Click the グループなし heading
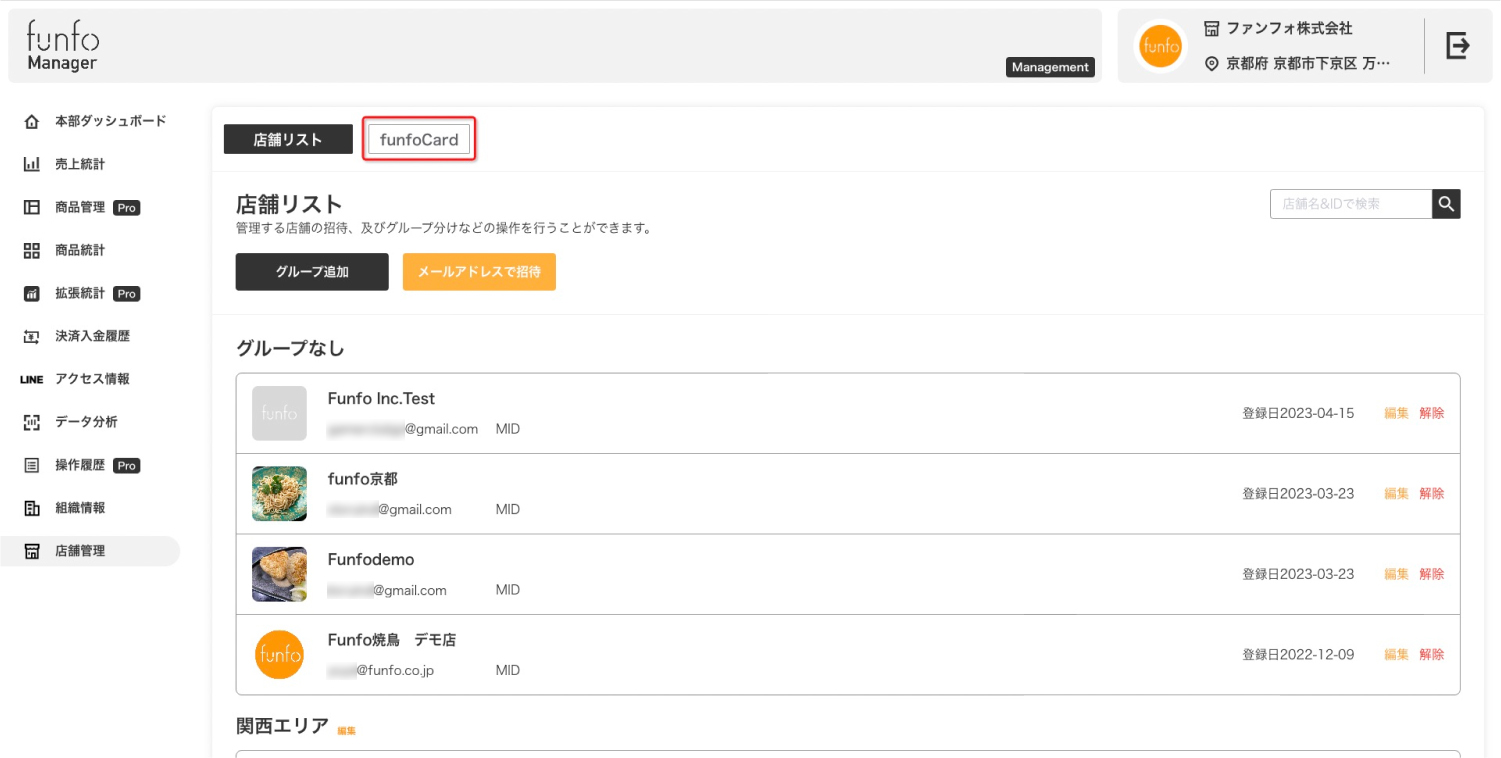Screen dimensions: 1501x758 [x=290, y=348]
